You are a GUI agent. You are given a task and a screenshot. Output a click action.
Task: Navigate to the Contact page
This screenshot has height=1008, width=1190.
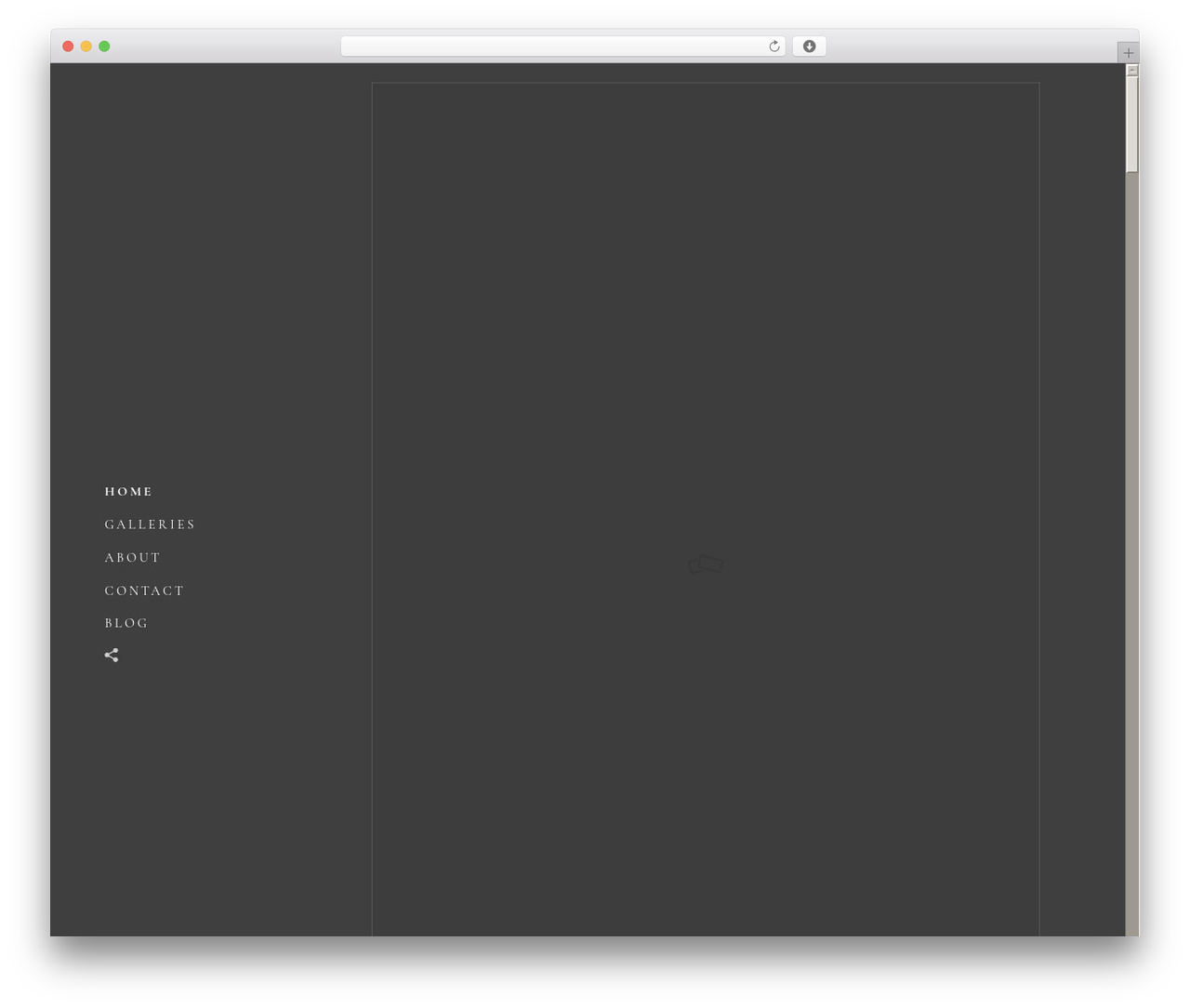pos(144,590)
